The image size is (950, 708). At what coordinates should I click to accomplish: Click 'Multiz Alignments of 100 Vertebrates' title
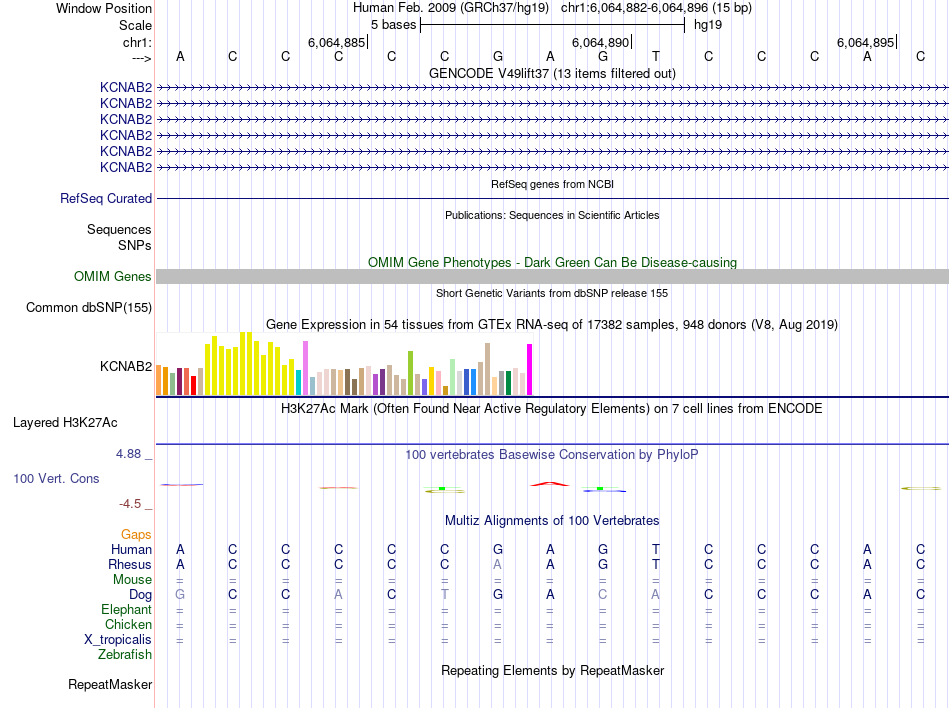click(552, 520)
